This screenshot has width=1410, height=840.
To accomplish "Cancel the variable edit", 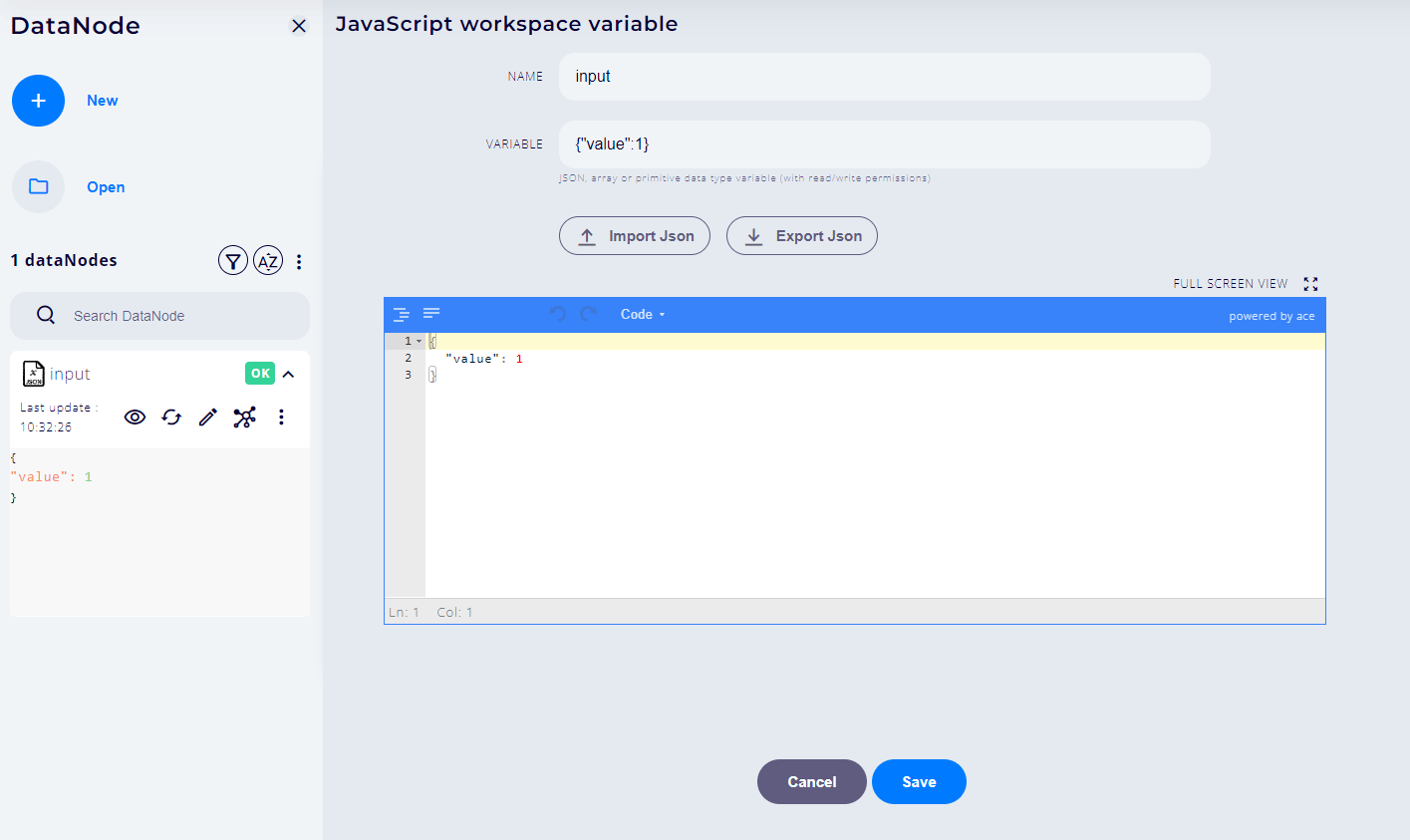I will coord(812,782).
